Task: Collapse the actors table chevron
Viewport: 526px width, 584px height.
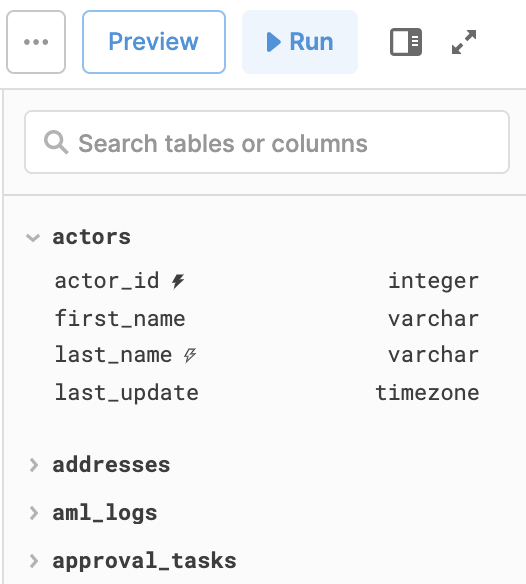Action: (33, 238)
